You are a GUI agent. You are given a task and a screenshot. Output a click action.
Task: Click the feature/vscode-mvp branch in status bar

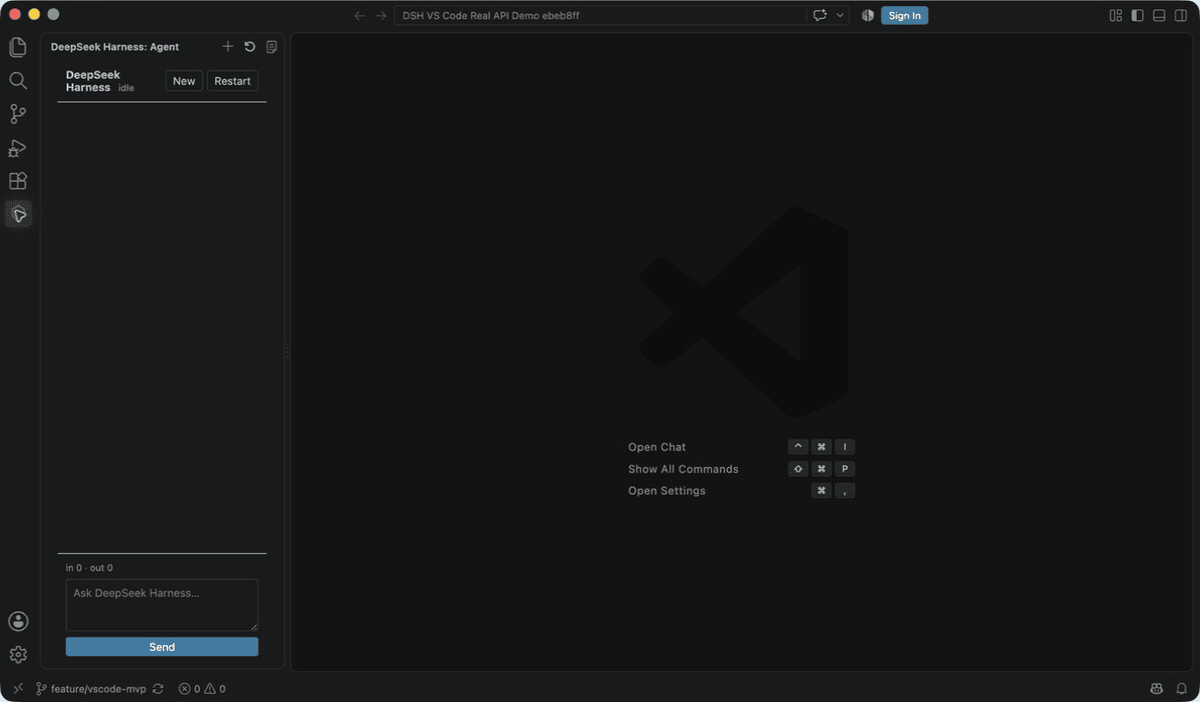(91, 689)
